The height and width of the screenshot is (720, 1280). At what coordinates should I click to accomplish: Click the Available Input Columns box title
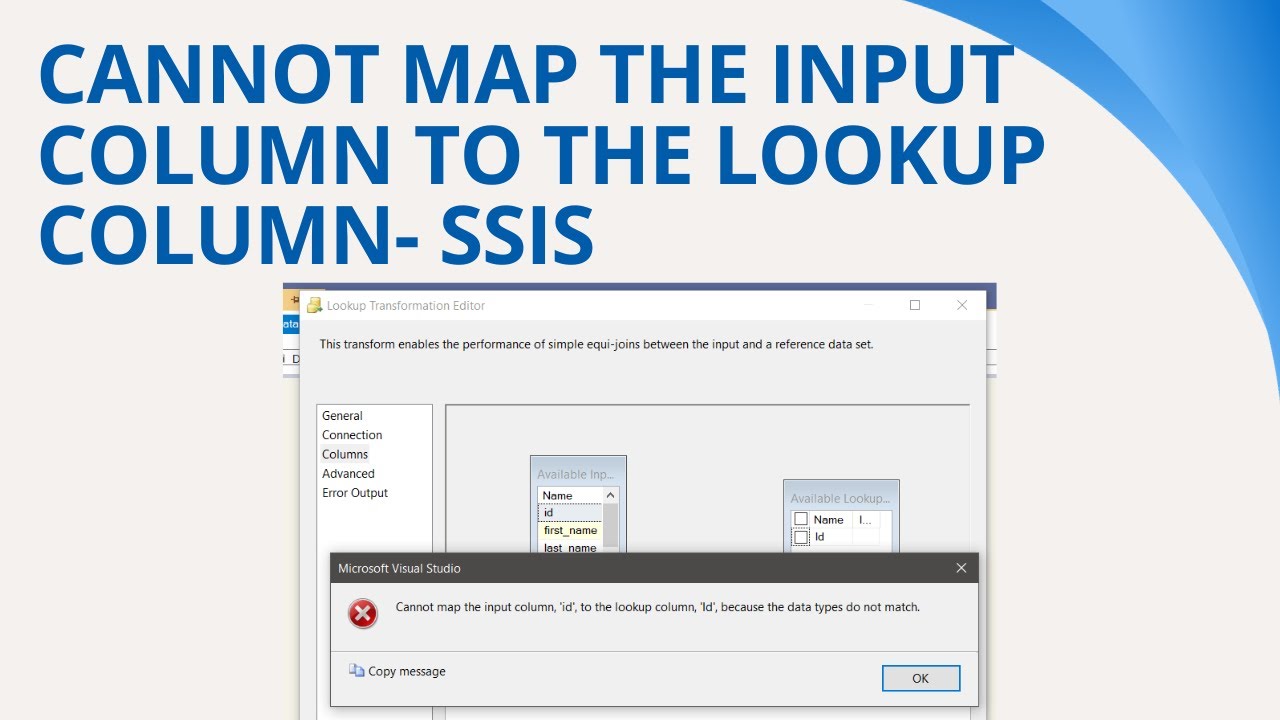(x=576, y=475)
